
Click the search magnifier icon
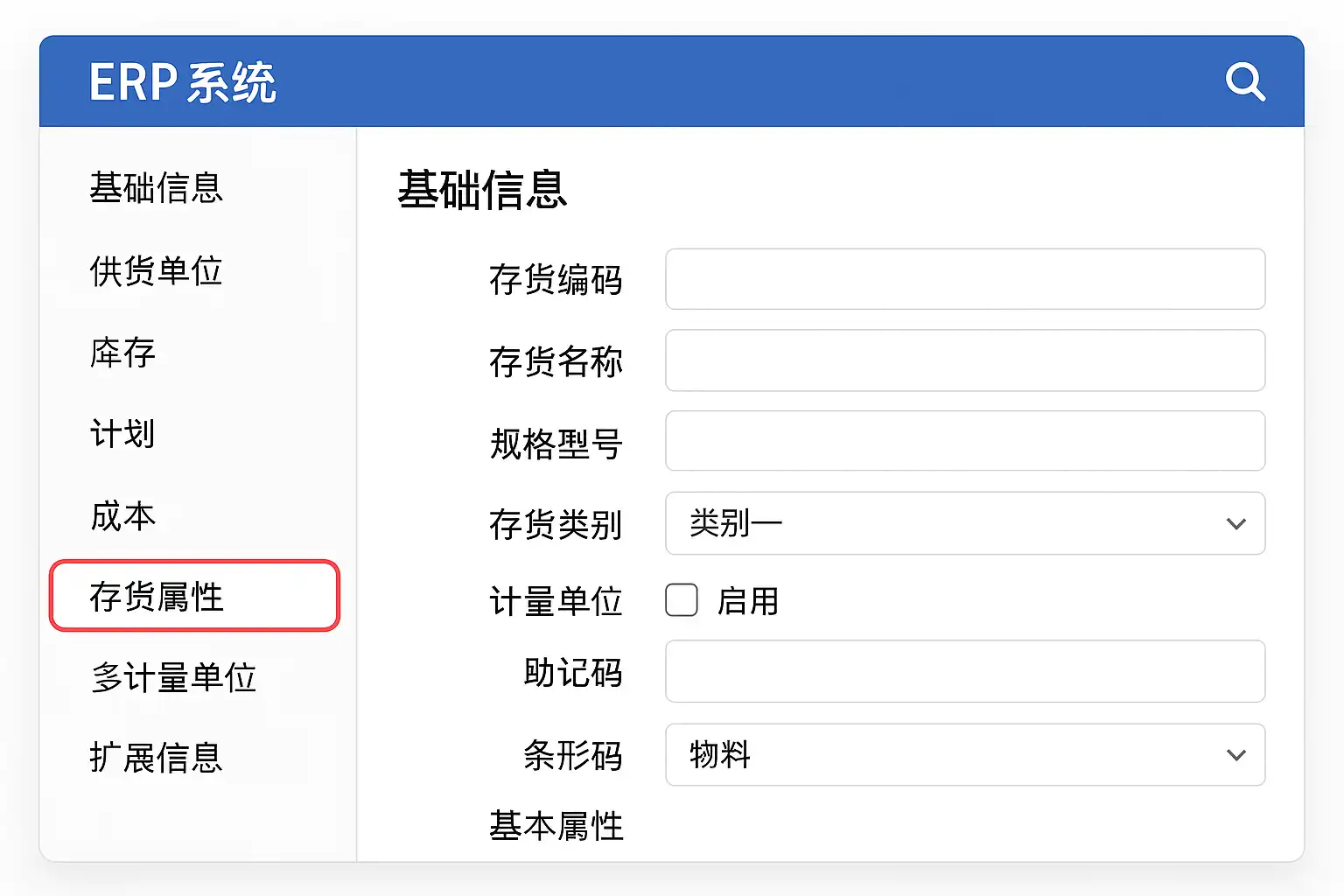tap(1245, 82)
